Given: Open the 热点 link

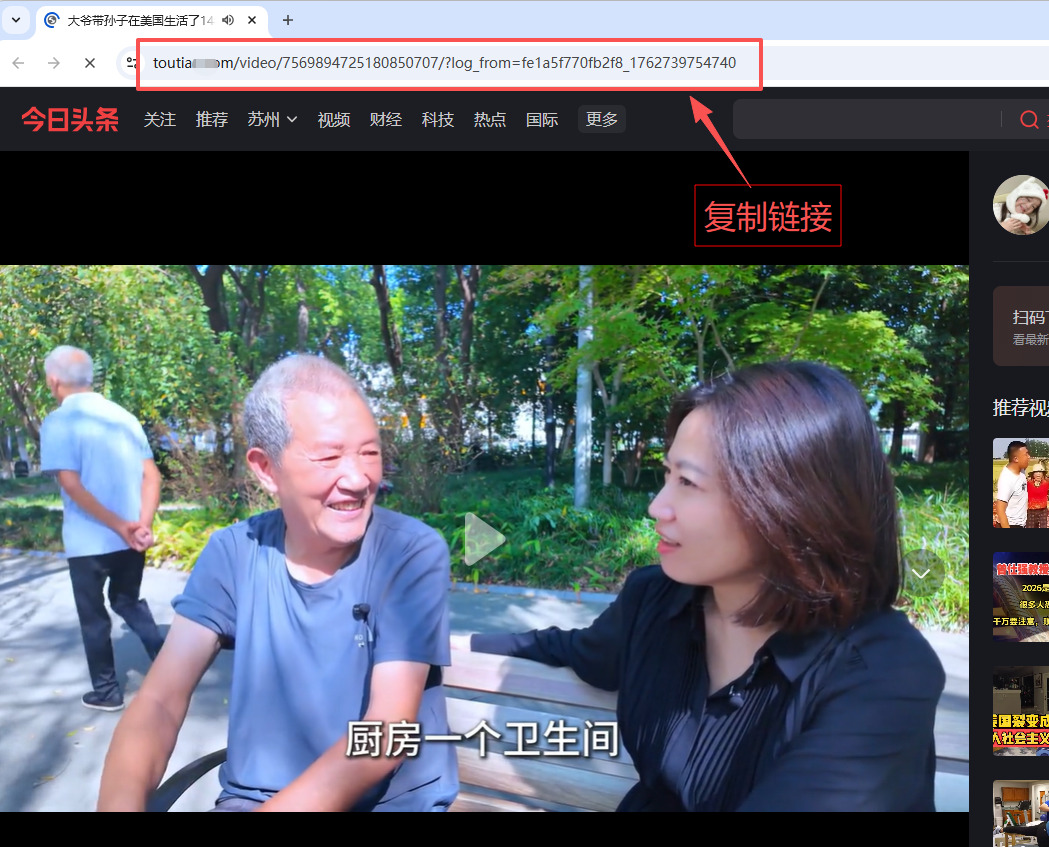Looking at the screenshot, I should coord(490,120).
